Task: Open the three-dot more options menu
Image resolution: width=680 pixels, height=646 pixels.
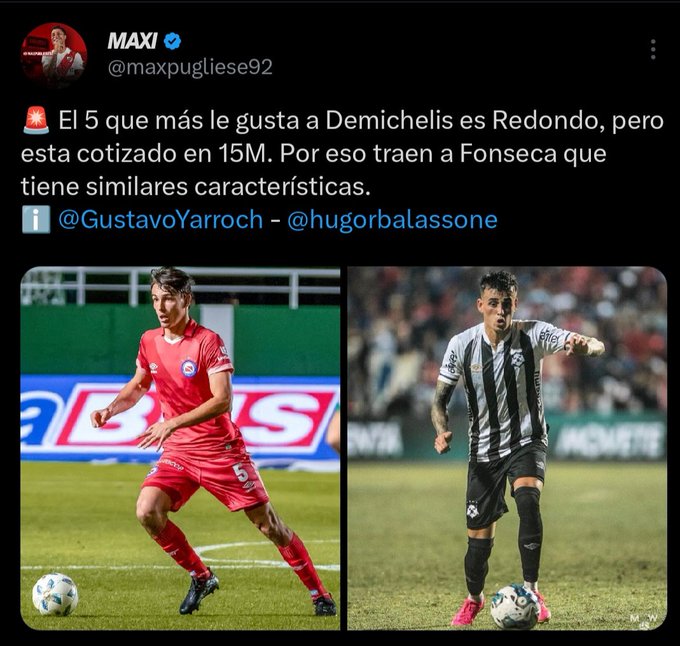Action: [x=653, y=49]
